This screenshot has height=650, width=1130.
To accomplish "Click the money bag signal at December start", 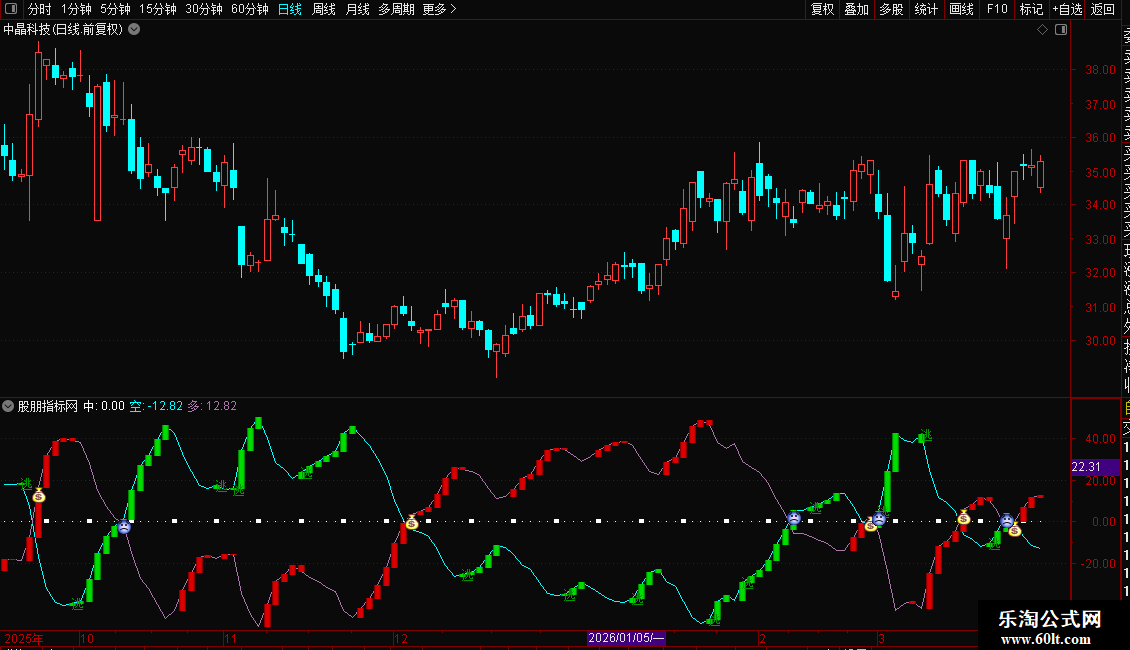I will click(x=411, y=522).
